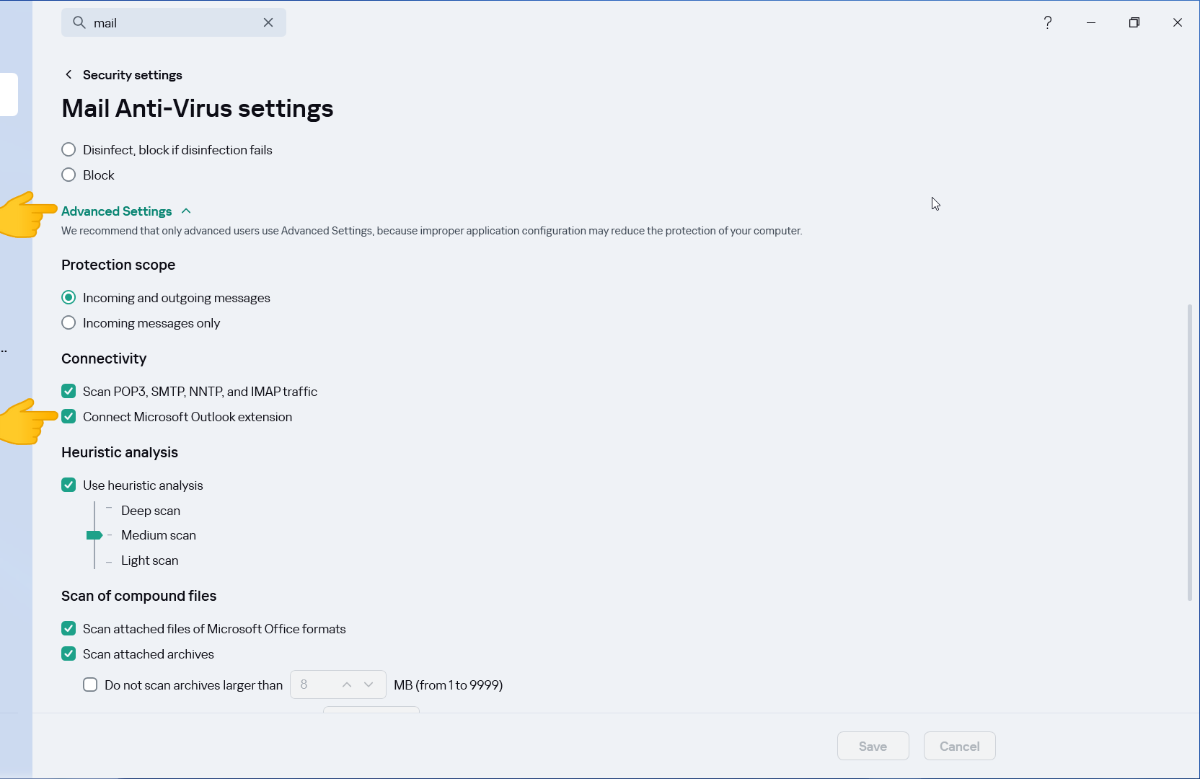Clear the search box text
This screenshot has height=779, width=1200.
[268, 23]
